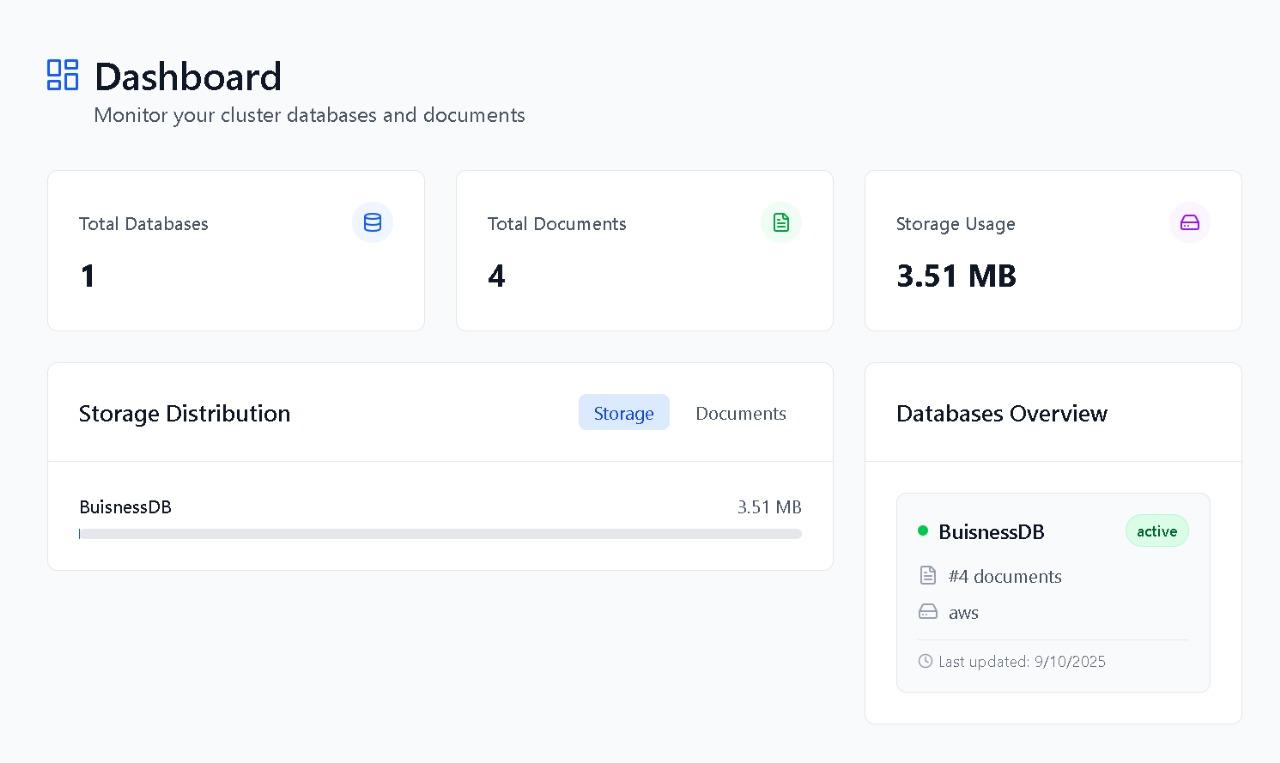The height and width of the screenshot is (763, 1280).
Task: Click the green status dot beside BuisnessDB
Action: coord(923,531)
